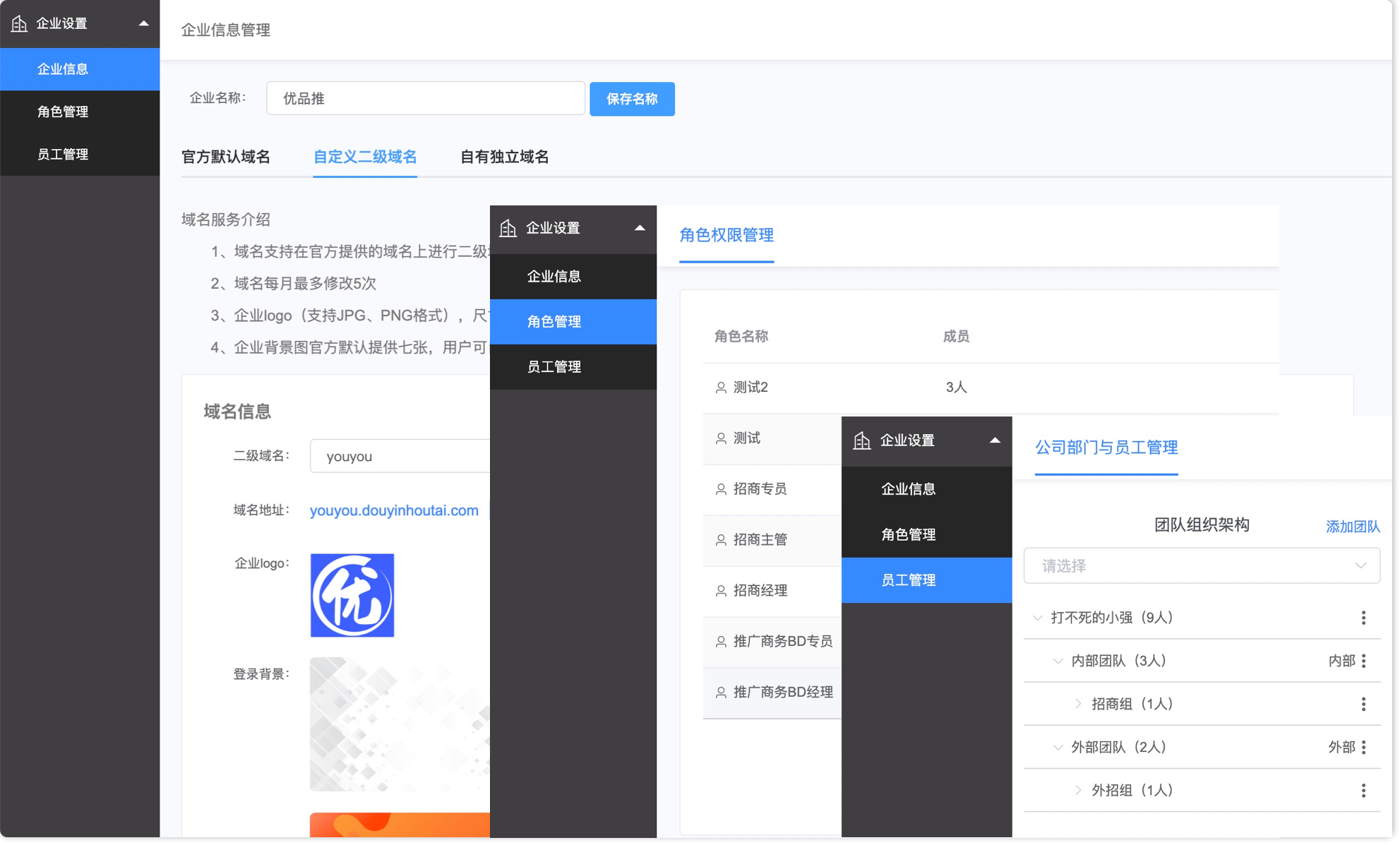Click the blue 优 enterprise logo thumbnail
This screenshot has width=1400, height=845.
point(352,595)
